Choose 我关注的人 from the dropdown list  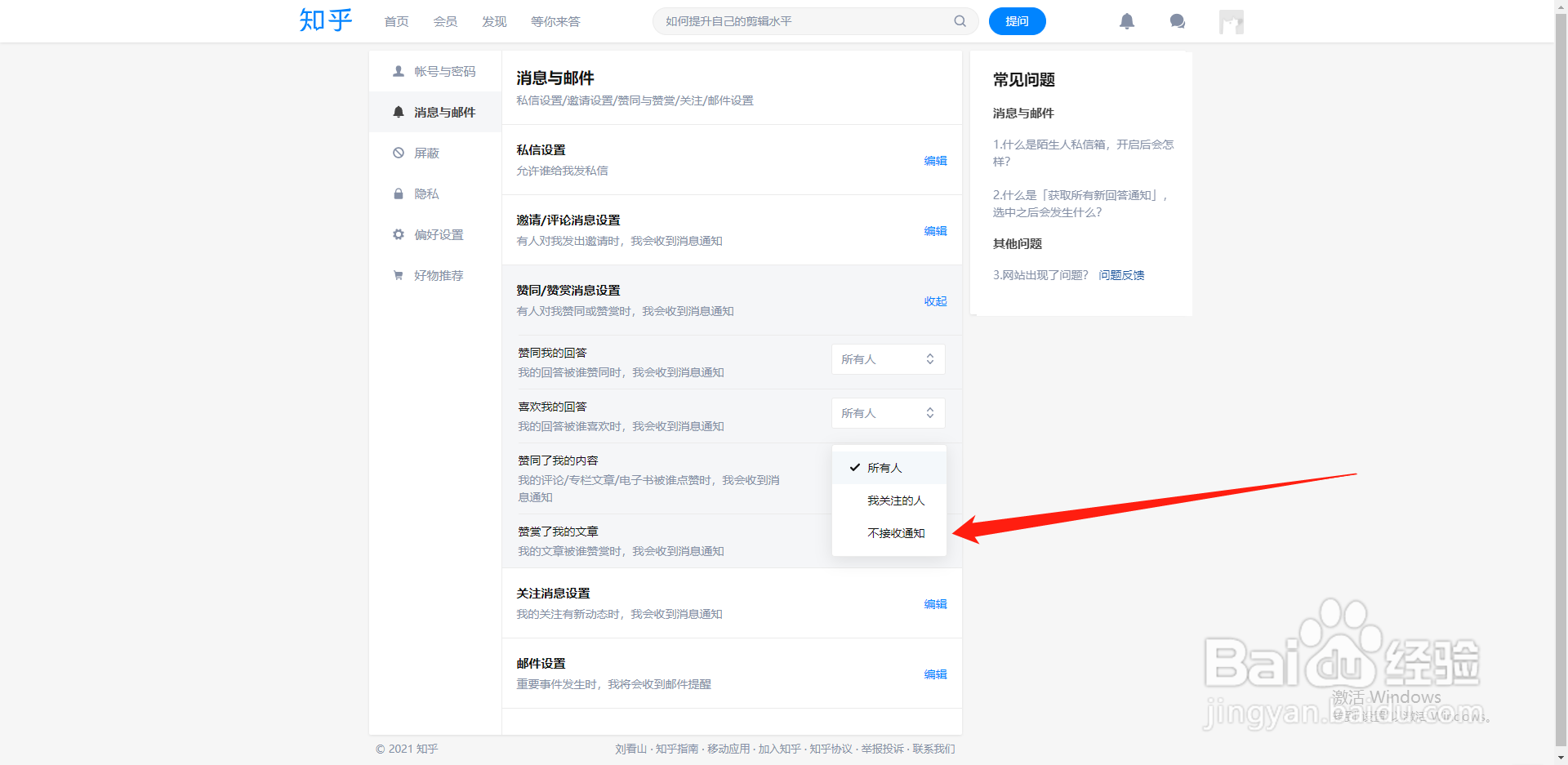coord(896,500)
